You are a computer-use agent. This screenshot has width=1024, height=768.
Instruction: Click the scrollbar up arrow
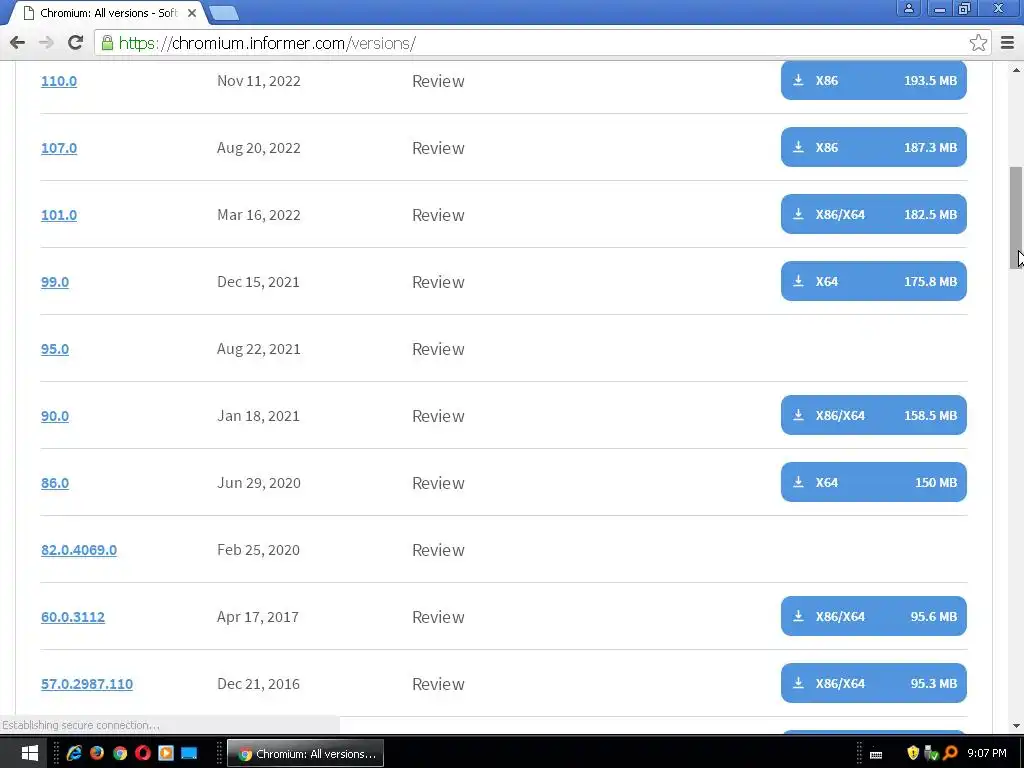(x=1016, y=69)
